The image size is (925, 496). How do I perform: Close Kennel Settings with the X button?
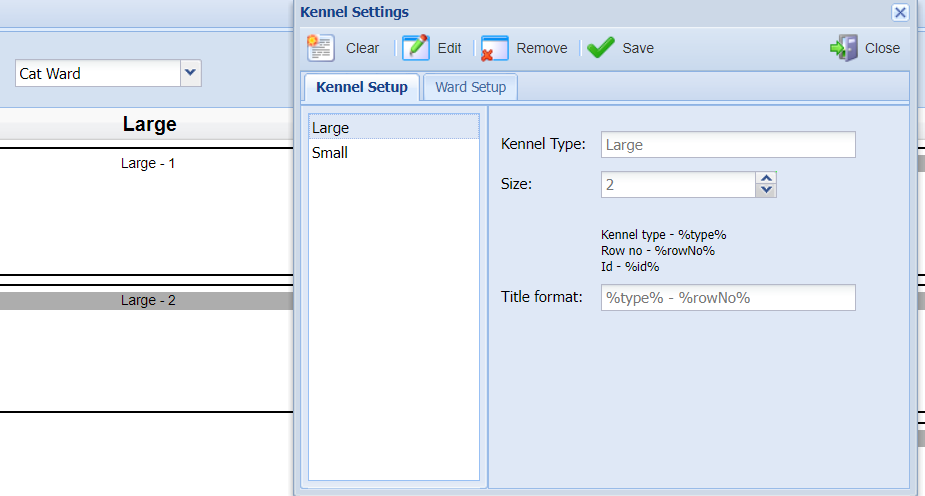(x=900, y=12)
